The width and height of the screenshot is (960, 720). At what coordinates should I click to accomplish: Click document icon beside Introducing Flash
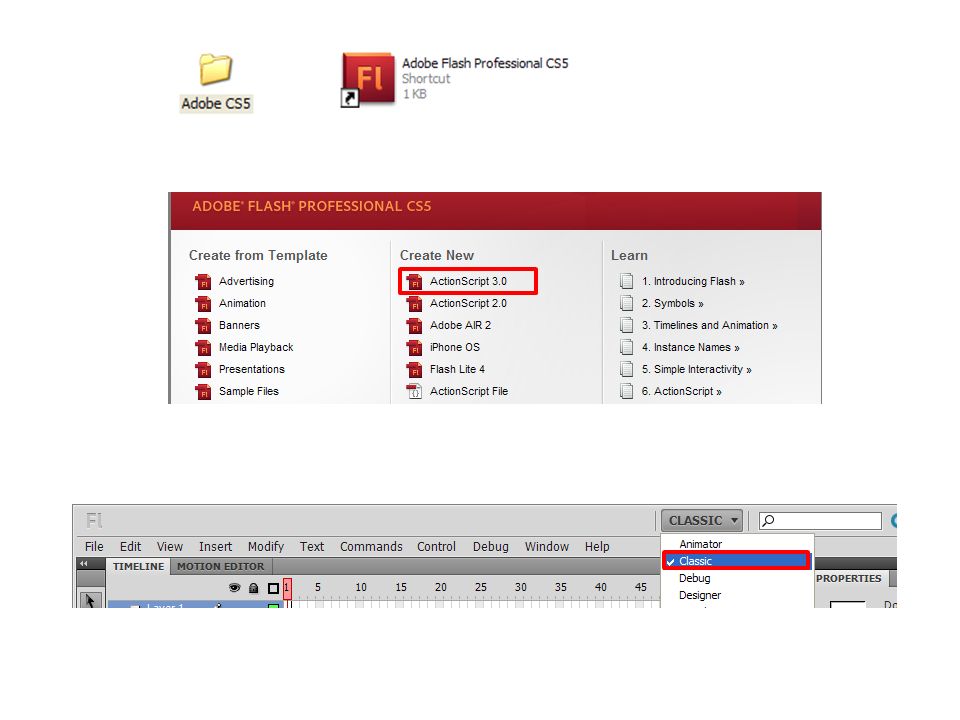[626, 281]
